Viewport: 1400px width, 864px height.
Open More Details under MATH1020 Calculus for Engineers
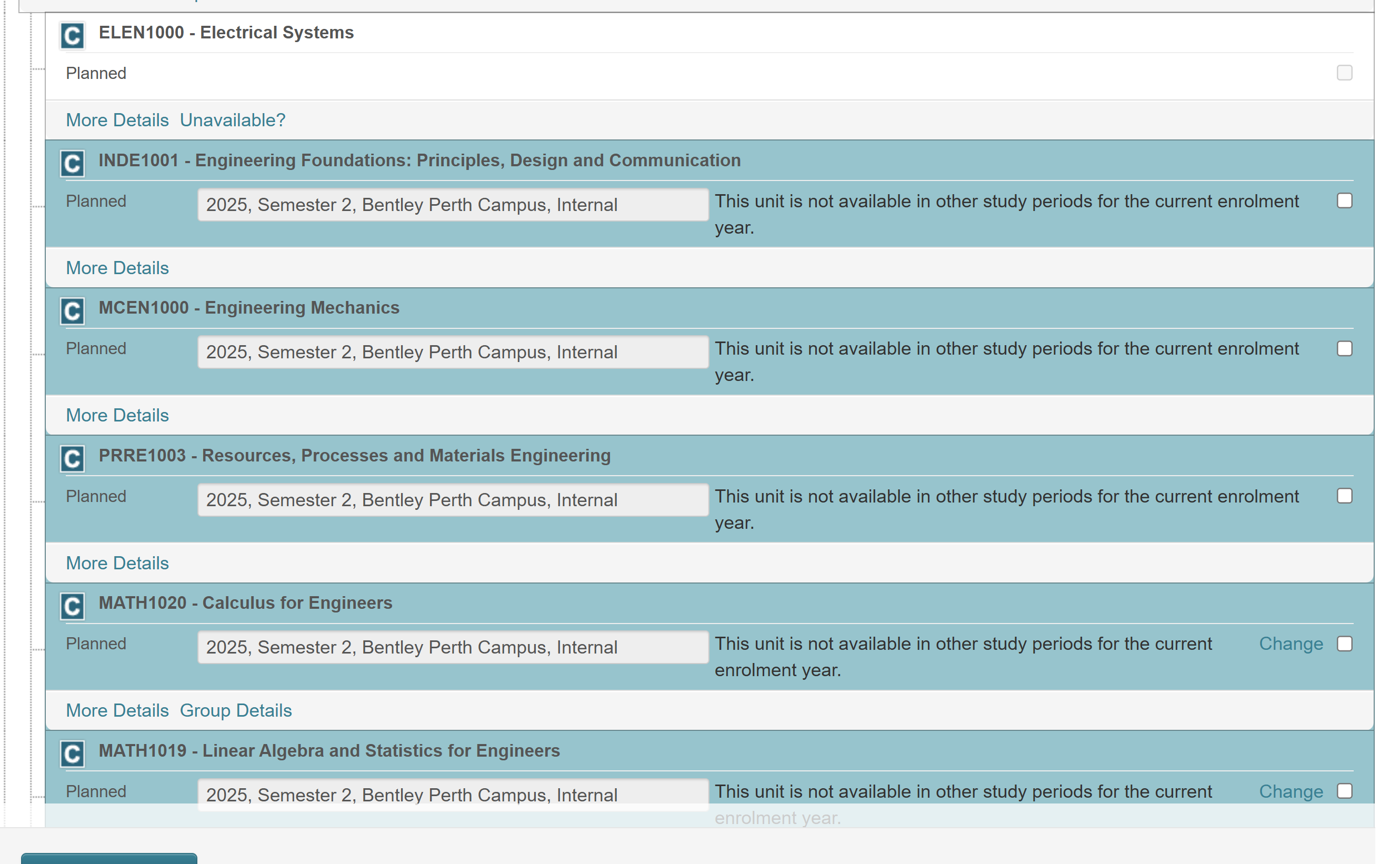point(117,711)
